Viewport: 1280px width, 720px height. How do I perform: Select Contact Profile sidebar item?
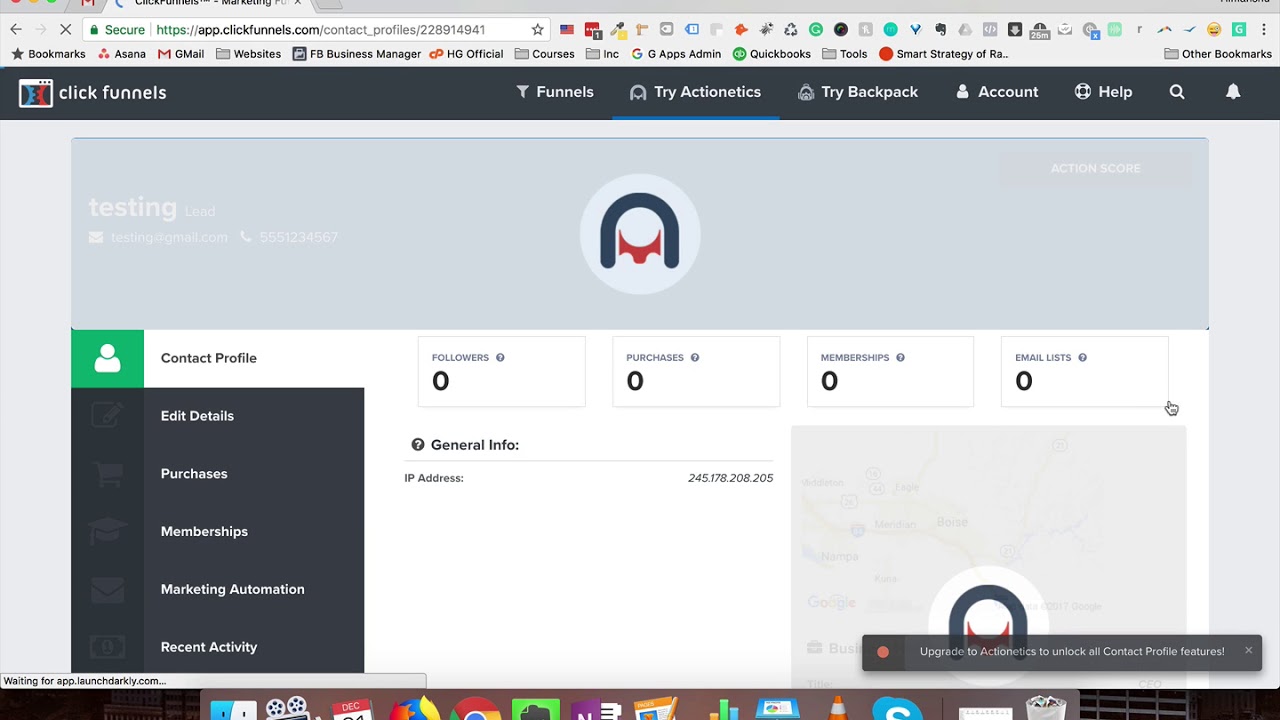218,358
